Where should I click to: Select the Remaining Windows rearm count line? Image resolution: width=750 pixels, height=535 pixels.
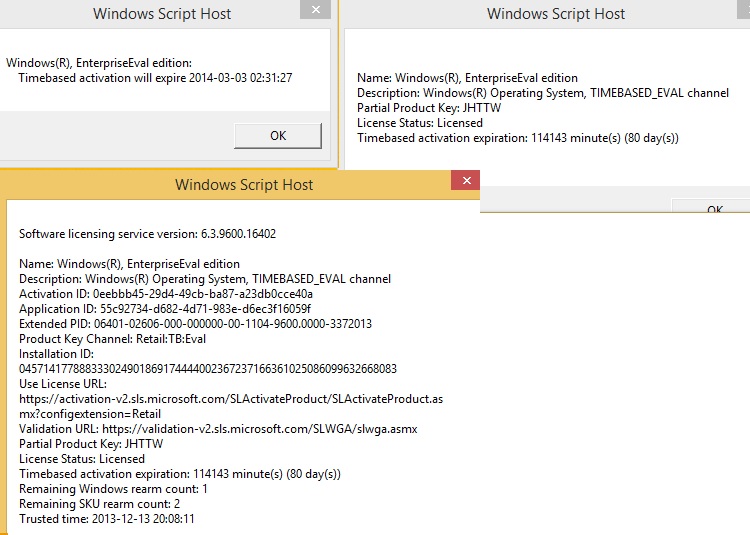coord(113,489)
